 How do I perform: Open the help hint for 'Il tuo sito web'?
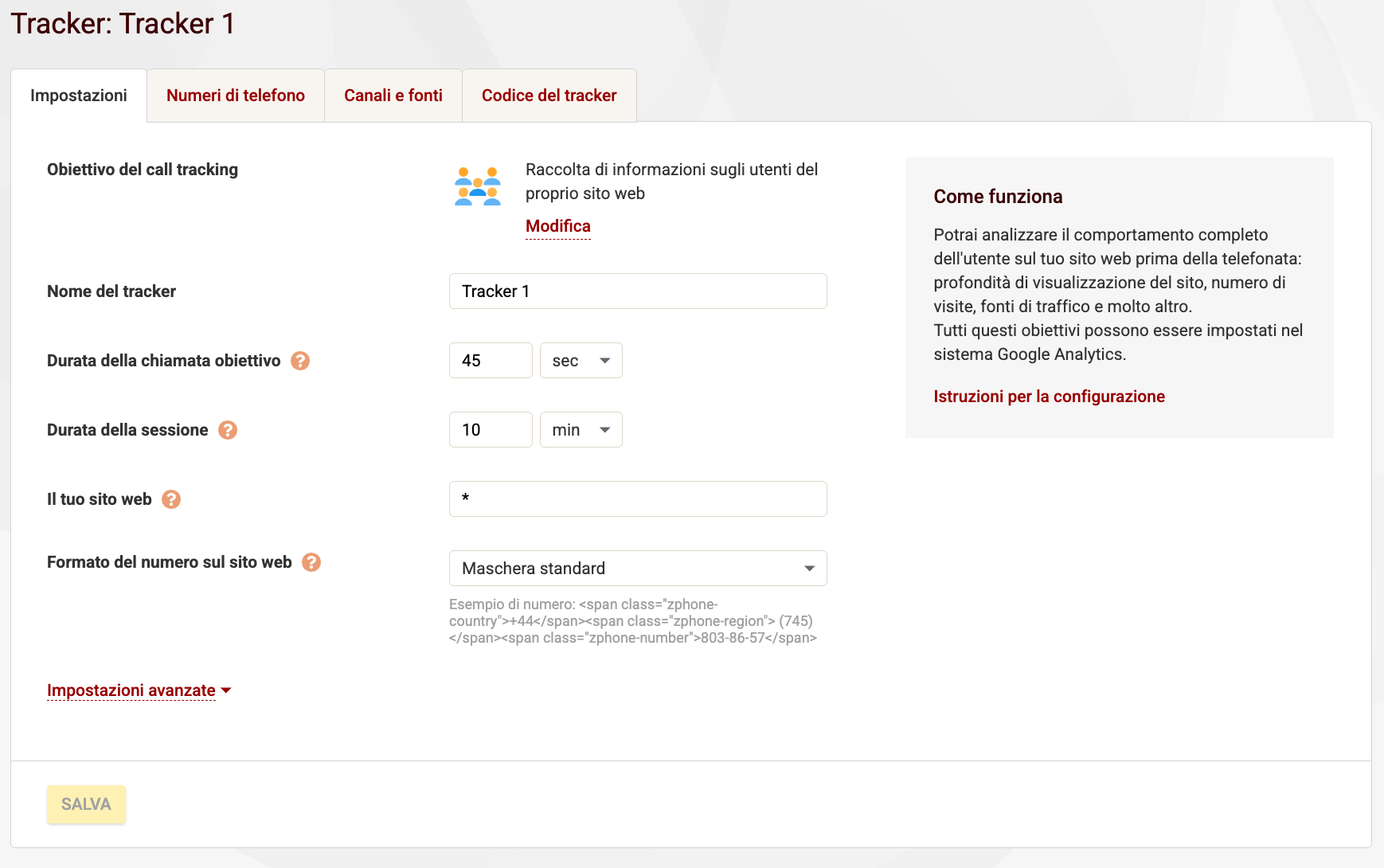tap(171, 499)
